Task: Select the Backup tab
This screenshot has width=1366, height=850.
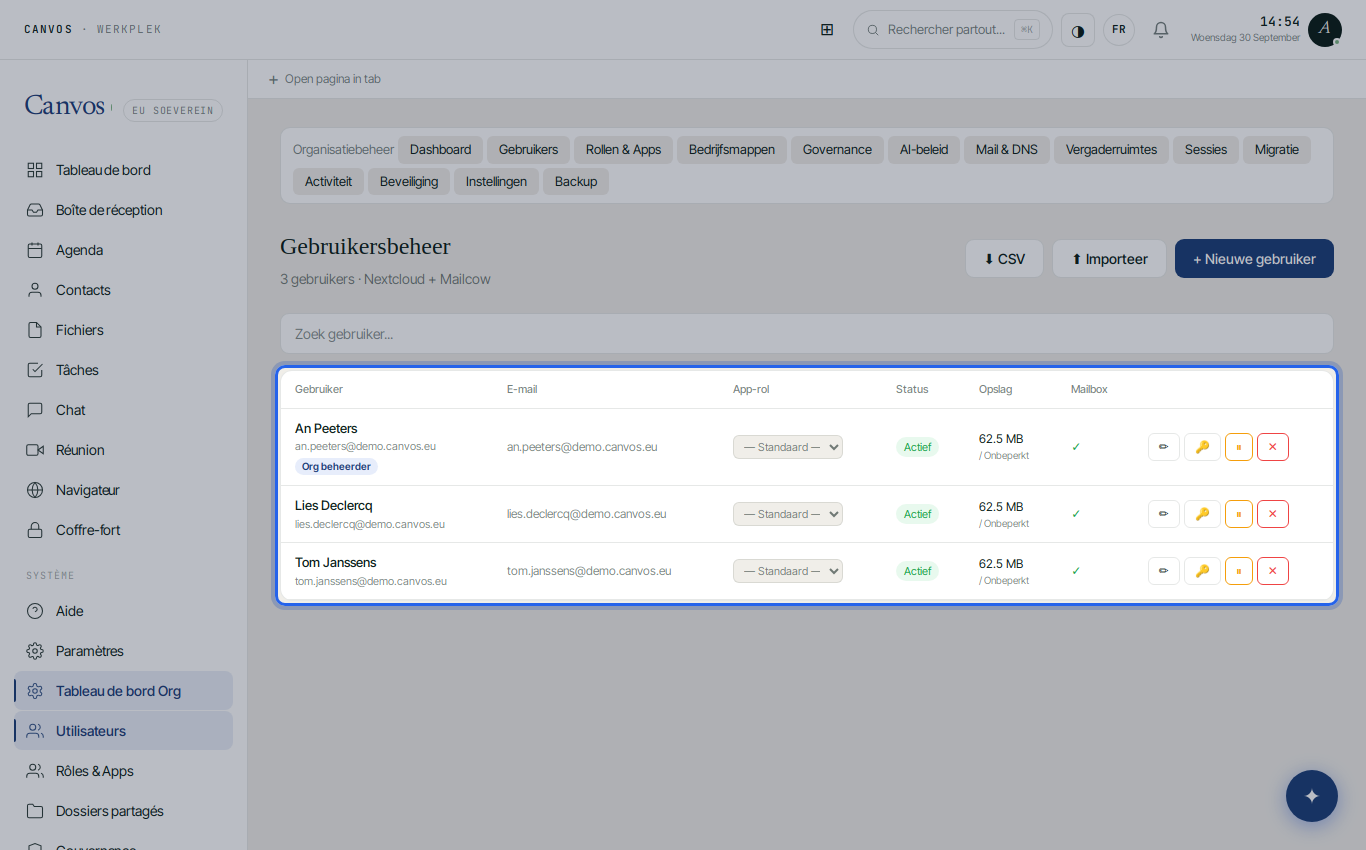Action: coord(576,182)
